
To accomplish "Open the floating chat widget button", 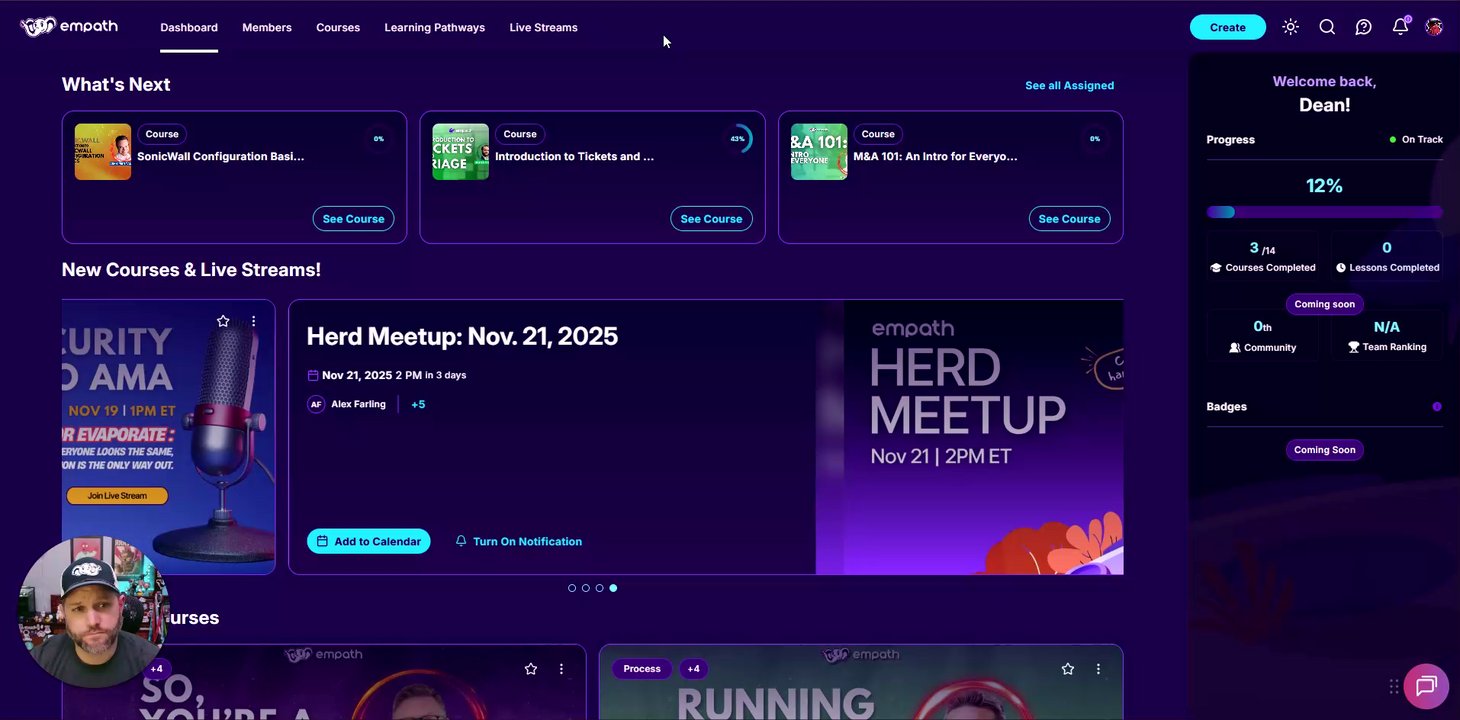I will click(1426, 686).
